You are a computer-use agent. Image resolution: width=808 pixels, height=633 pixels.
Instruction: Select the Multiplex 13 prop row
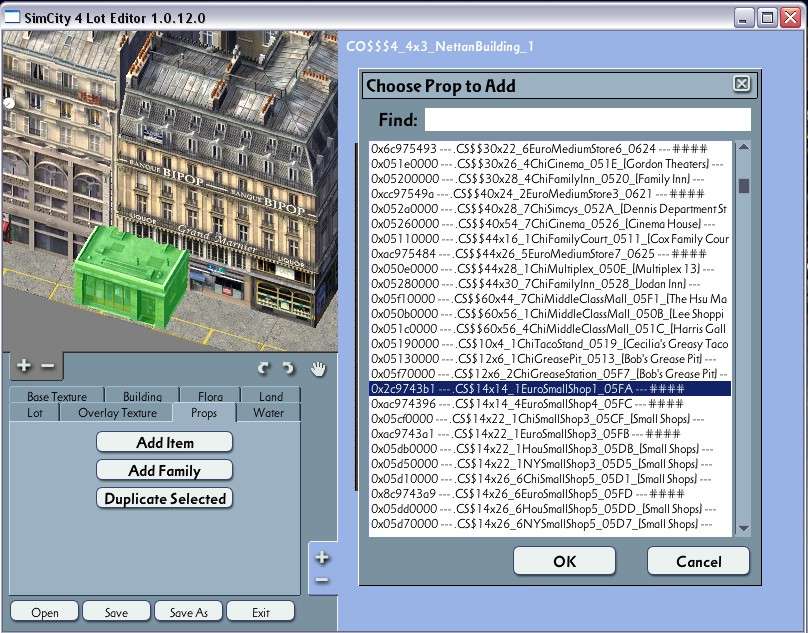(x=550, y=269)
